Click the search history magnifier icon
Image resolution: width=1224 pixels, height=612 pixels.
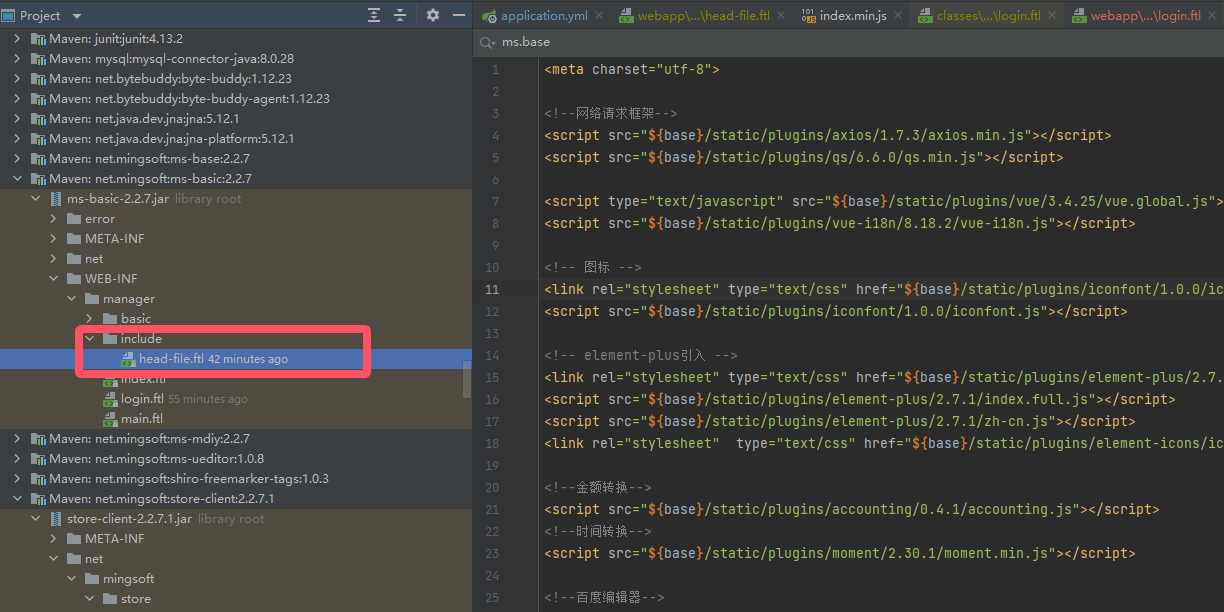click(487, 43)
